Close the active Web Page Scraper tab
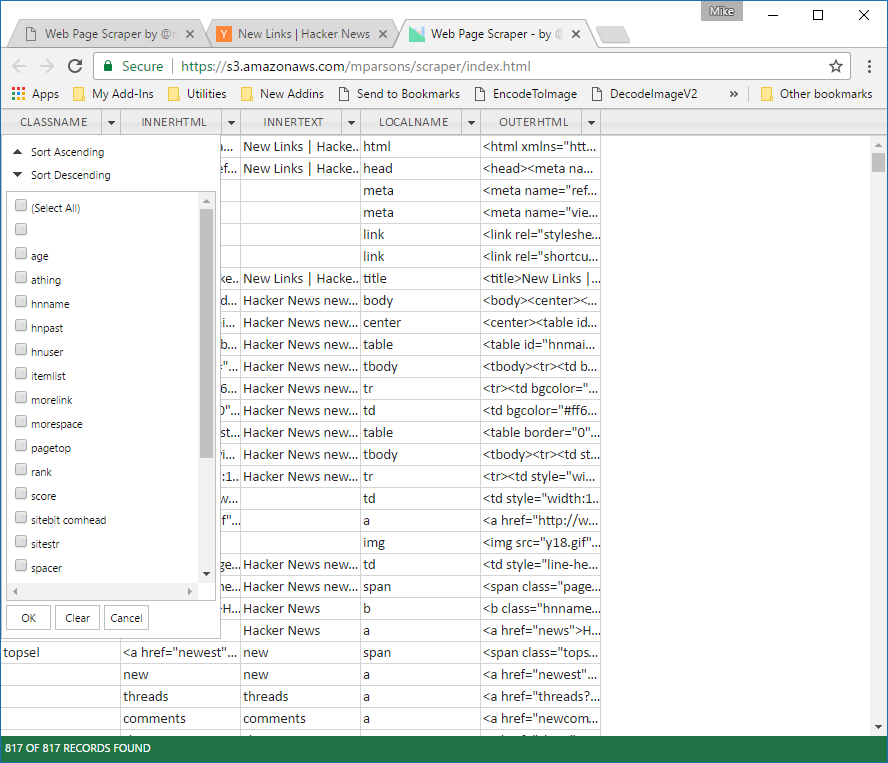The width and height of the screenshot is (888, 763). click(576, 34)
